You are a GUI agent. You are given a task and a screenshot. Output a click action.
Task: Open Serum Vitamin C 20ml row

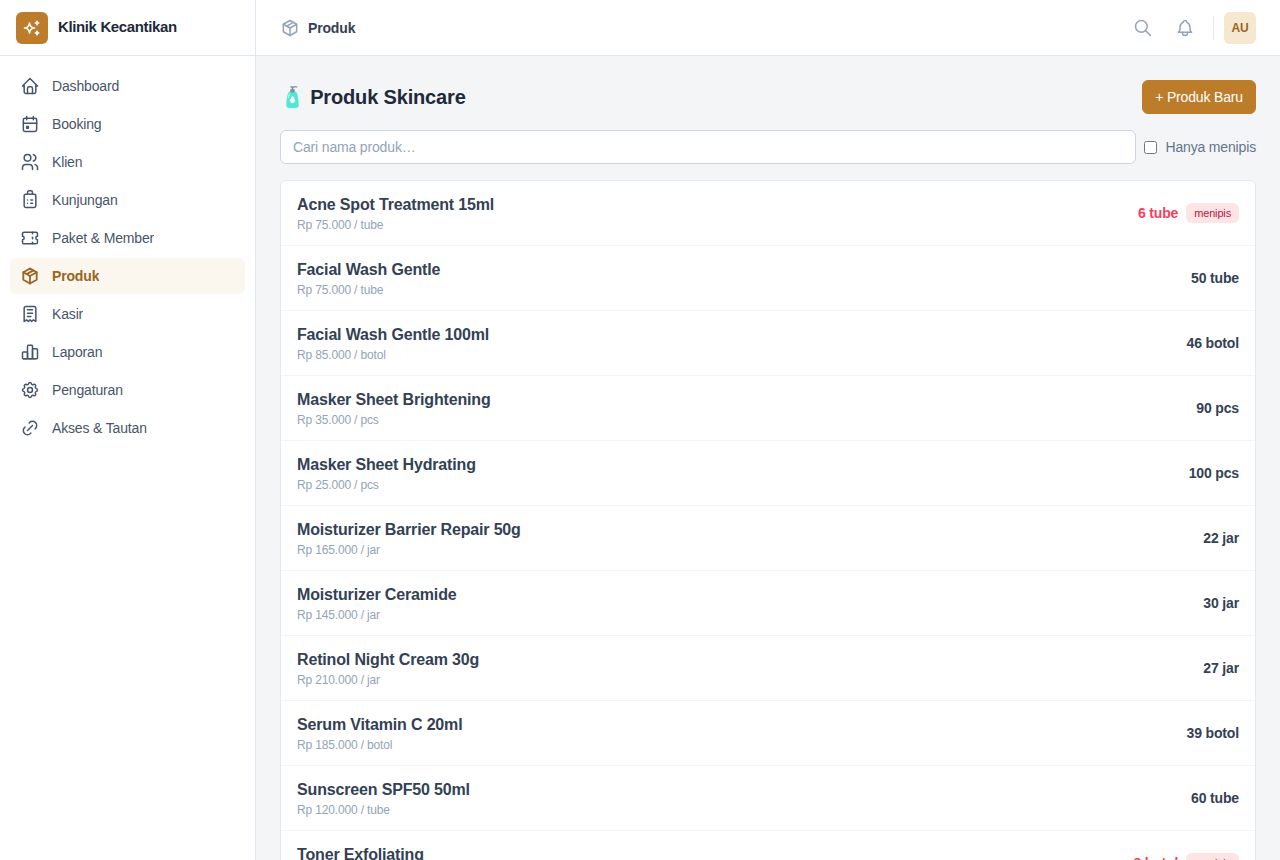coord(768,733)
